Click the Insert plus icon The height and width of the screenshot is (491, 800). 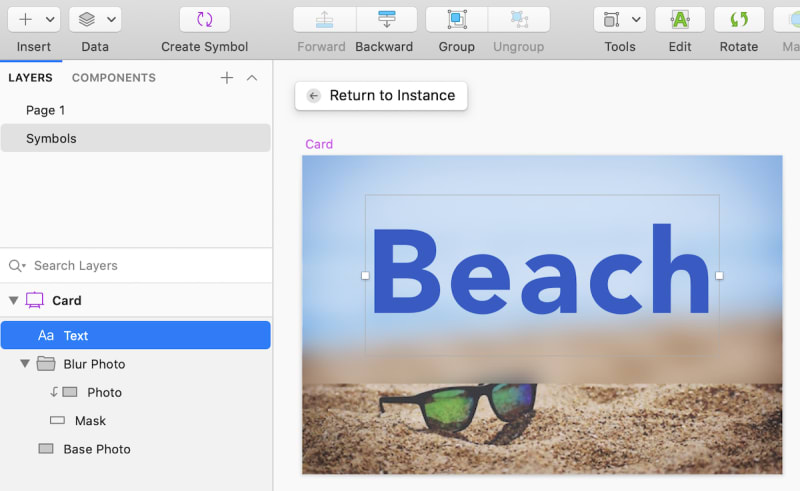pyautogui.click(x=25, y=19)
